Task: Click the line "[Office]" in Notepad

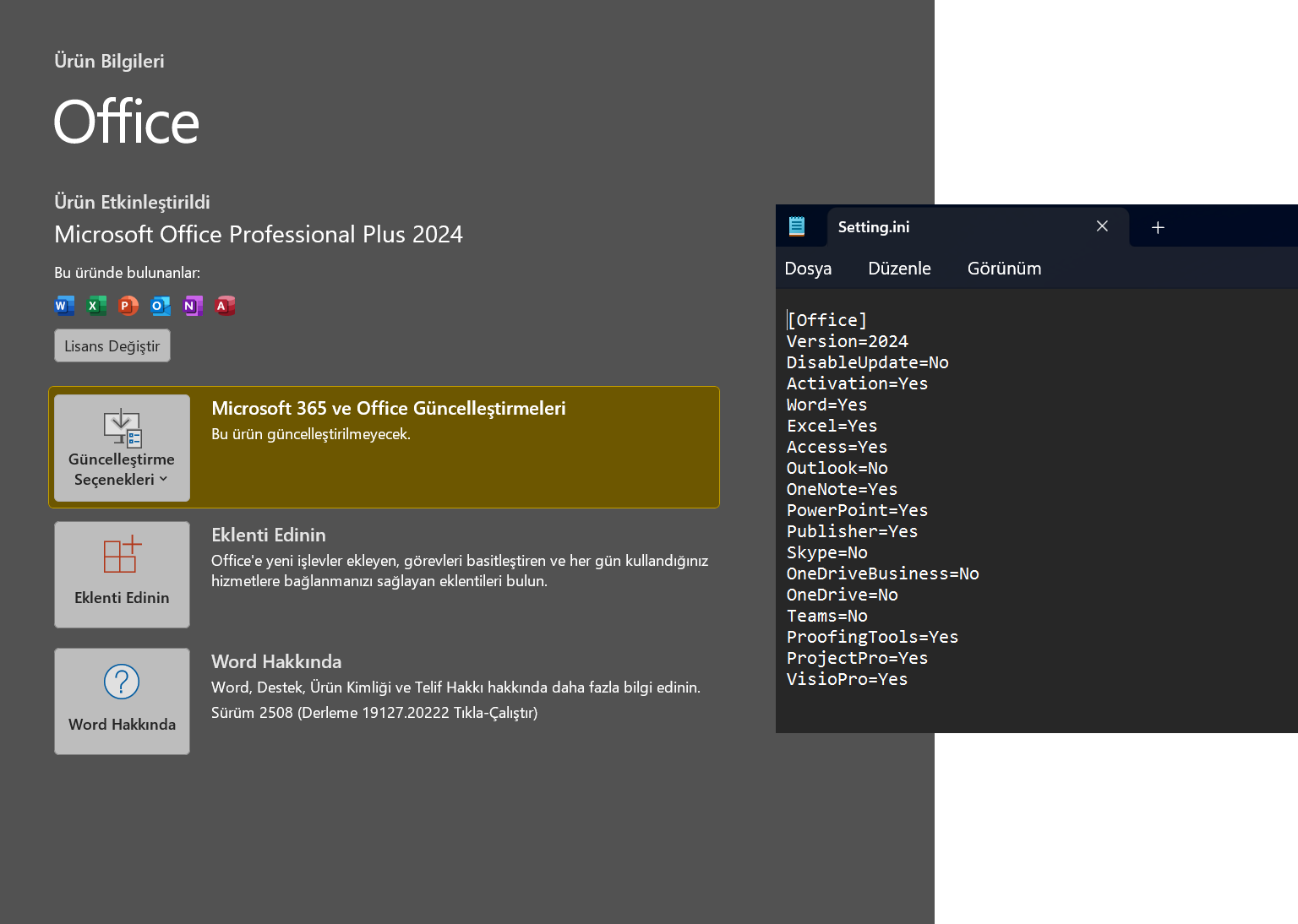Action: [827, 320]
